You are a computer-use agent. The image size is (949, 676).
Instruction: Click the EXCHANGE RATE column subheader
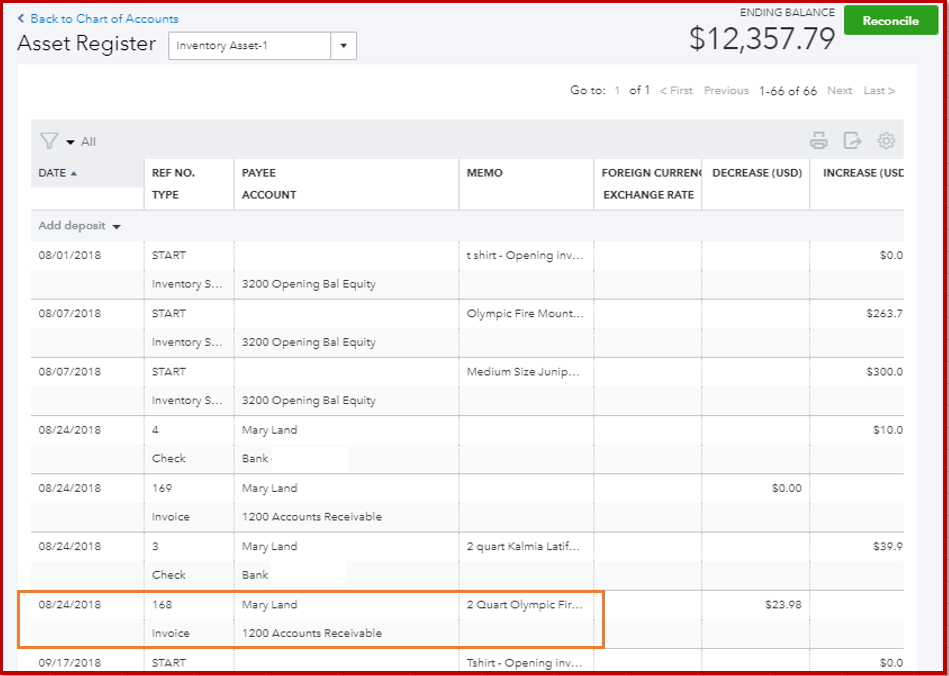coord(648,195)
